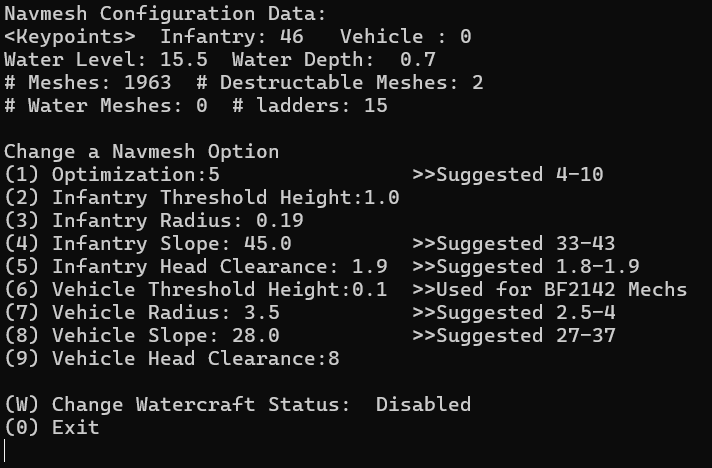Screen dimensions: 712x468
Task: Click the Disabled watercraft status value
Action: click(x=423, y=405)
